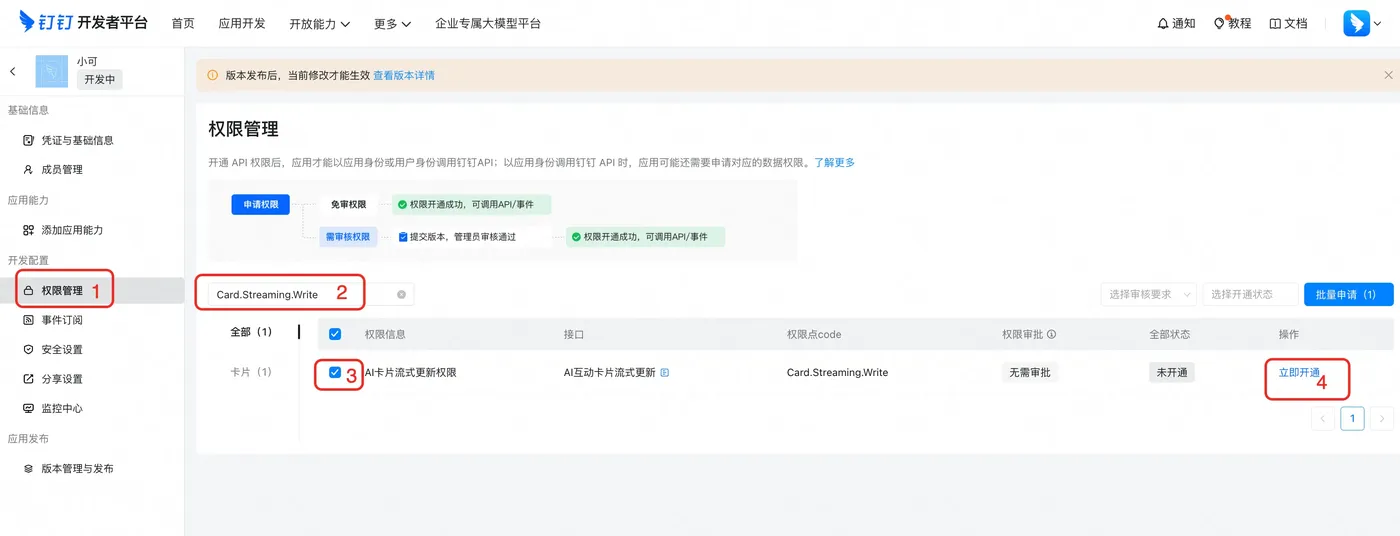1400x536 pixels.
Task: Click the AI互动卡片流式更新 interface text
Action: [x=609, y=373]
